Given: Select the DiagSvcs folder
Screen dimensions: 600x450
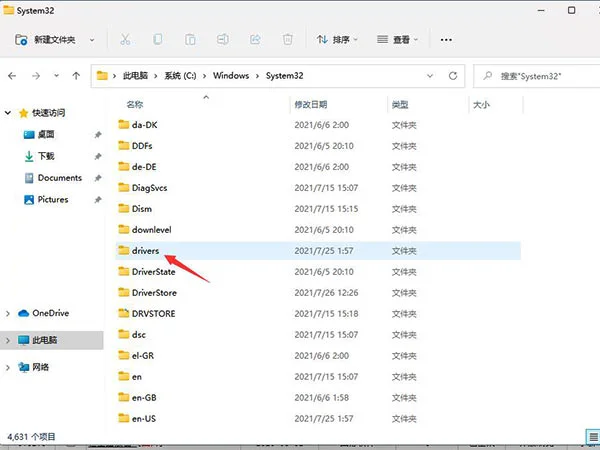Looking at the screenshot, I should 318,188.
